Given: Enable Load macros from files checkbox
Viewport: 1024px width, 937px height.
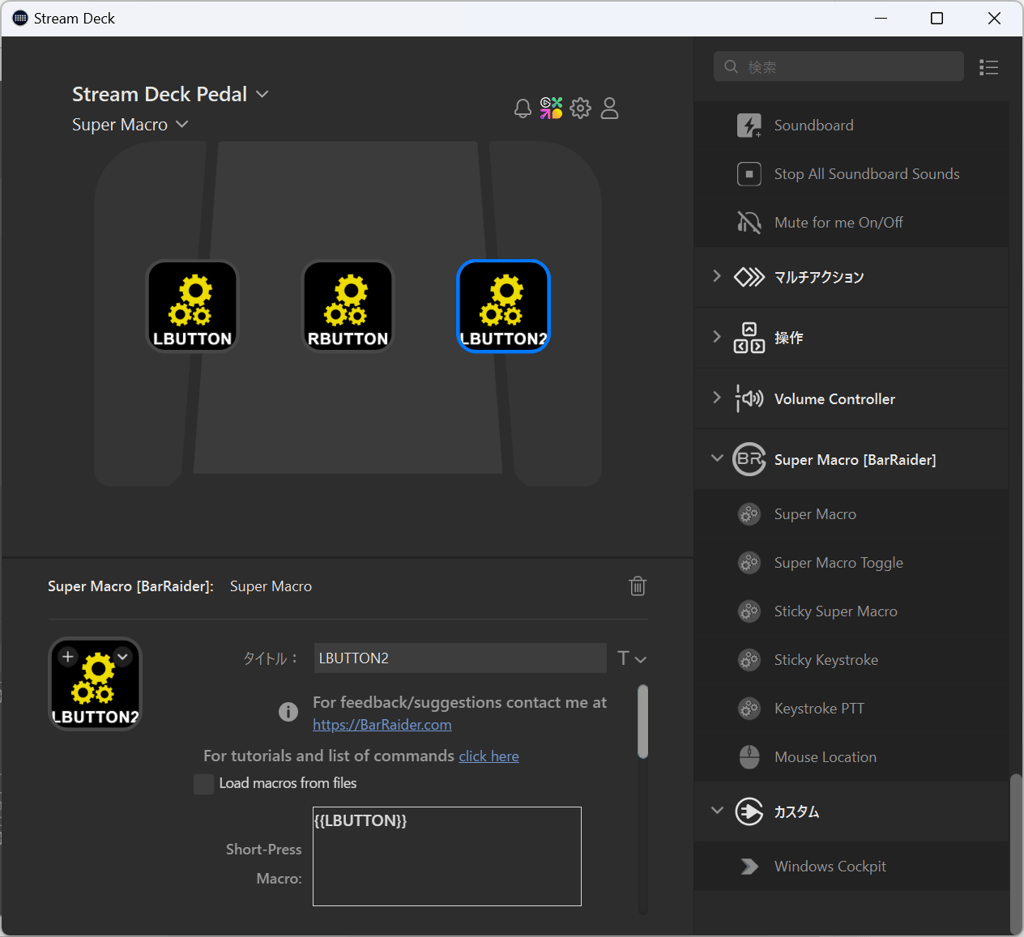Looking at the screenshot, I should click(204, 784).
